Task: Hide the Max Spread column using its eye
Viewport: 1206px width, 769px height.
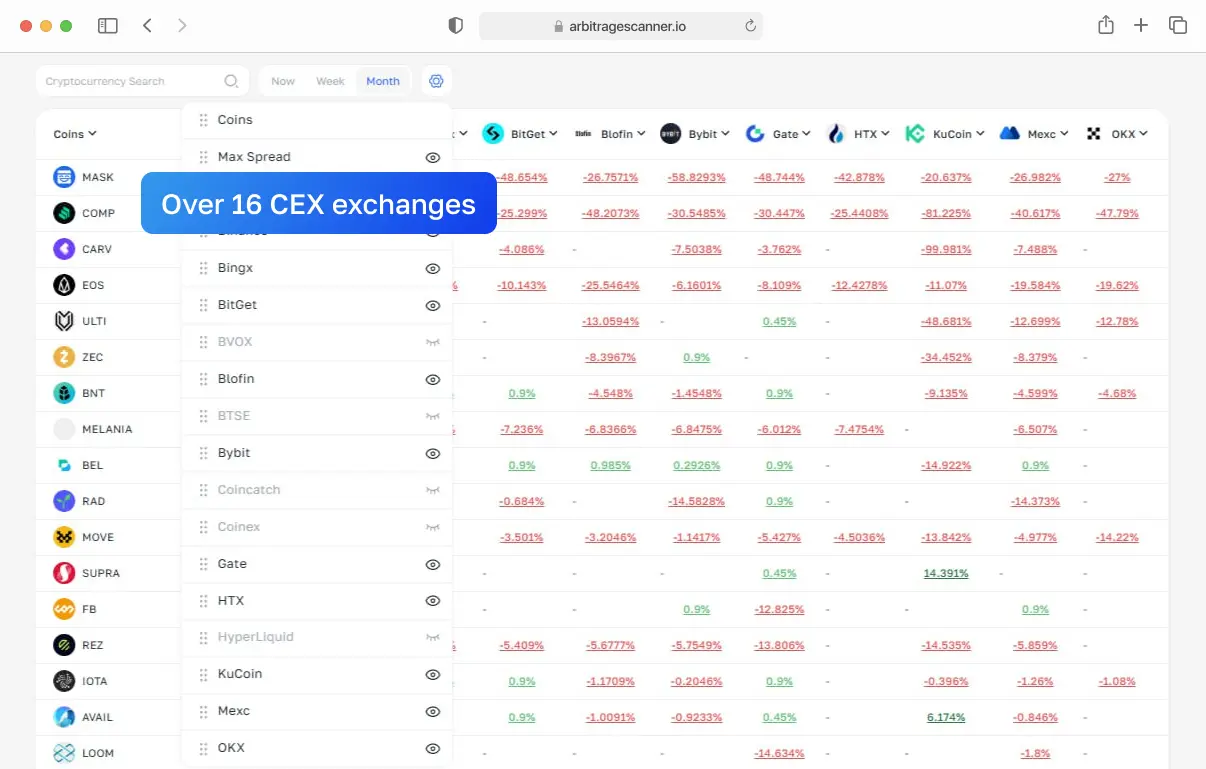Action: tap(433, 157)
